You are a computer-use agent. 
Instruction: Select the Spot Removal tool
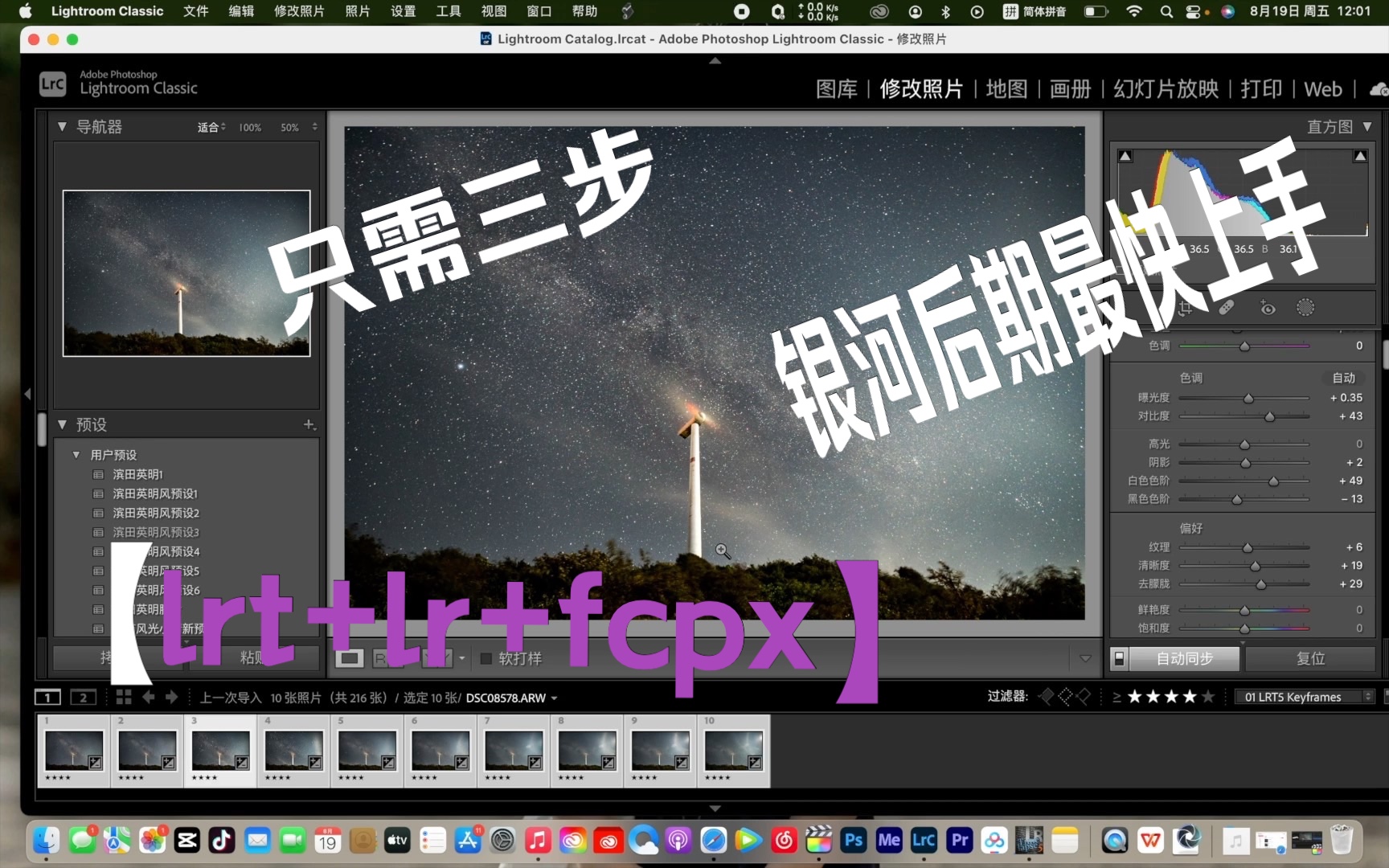click(x=1225, y=308)
